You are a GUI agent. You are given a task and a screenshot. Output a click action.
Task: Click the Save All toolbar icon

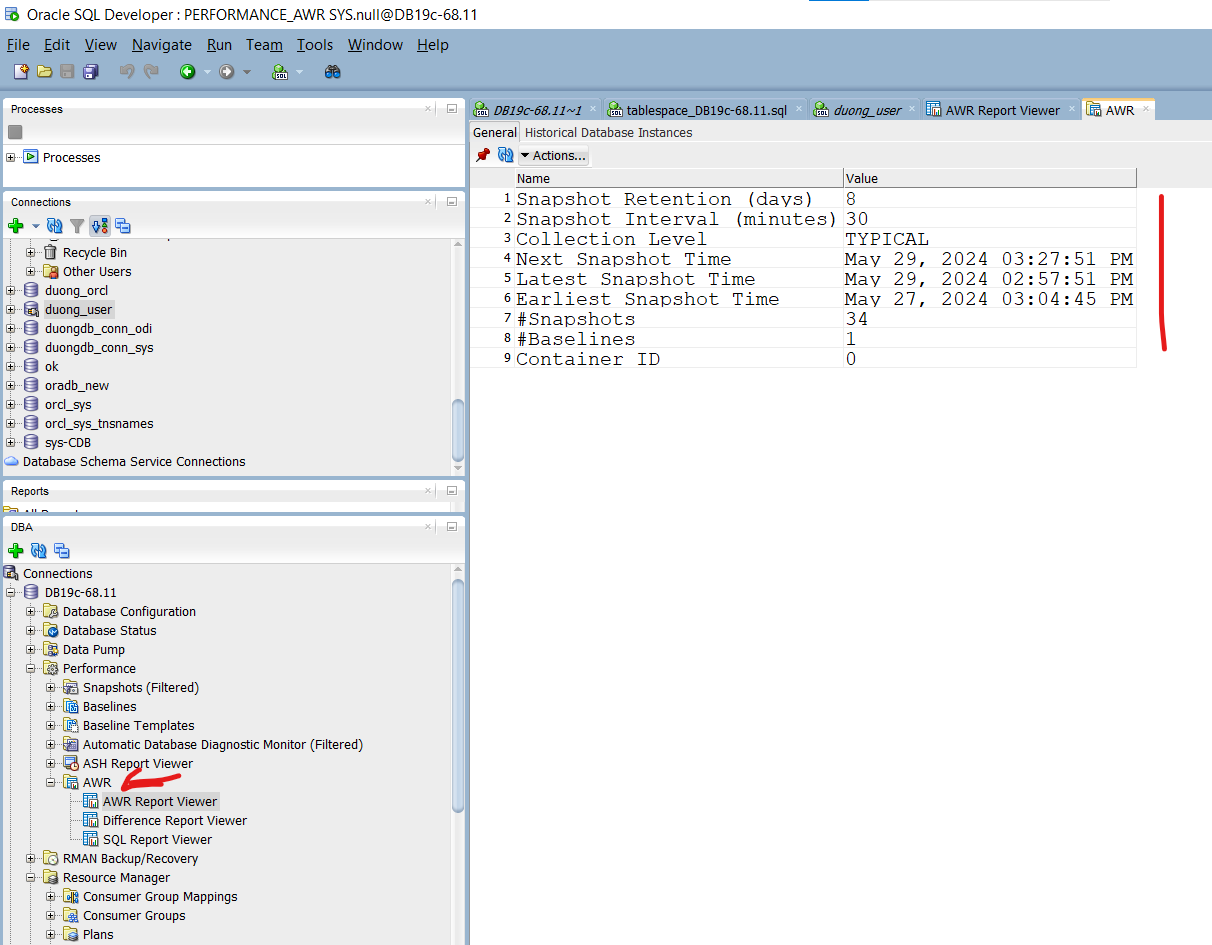[91, 72]
